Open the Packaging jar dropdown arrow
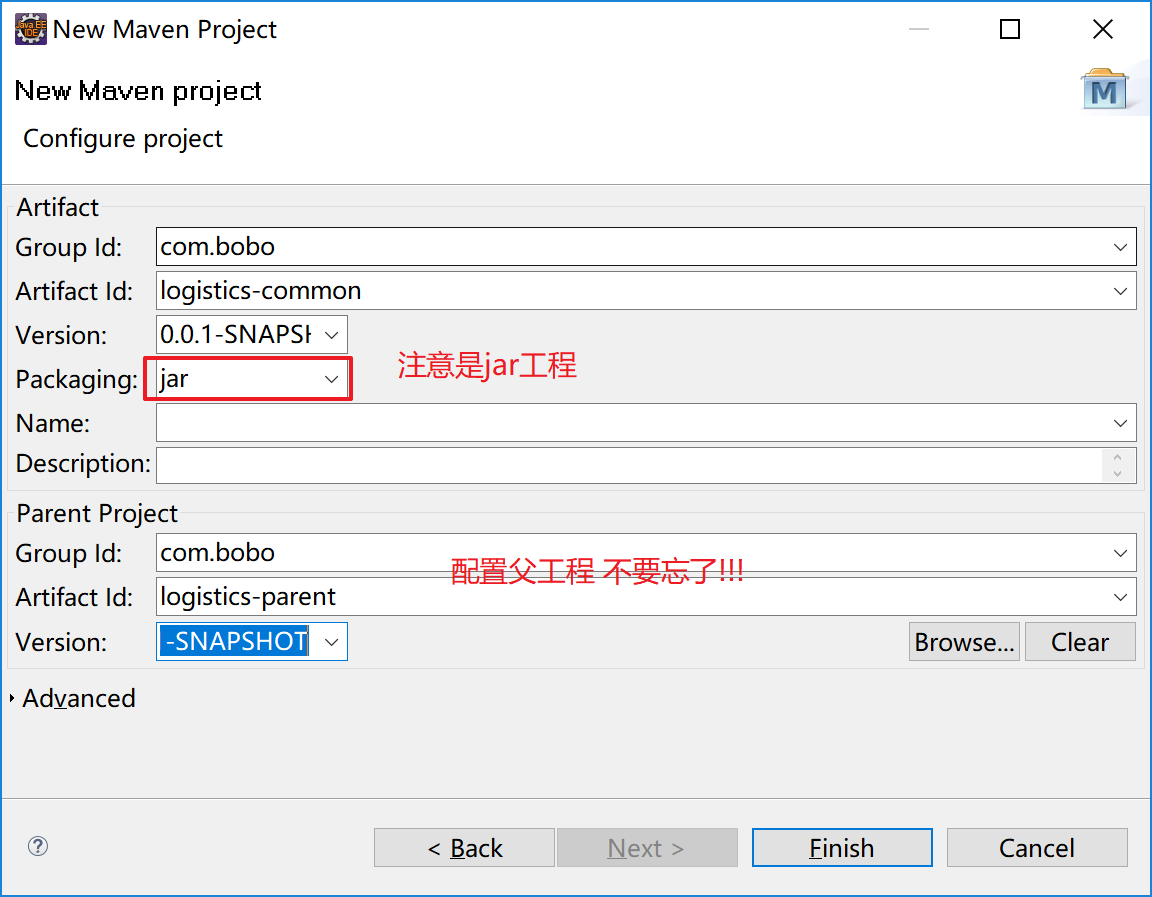This screenshot has width=1152, height=897. (x=331, y=379)
